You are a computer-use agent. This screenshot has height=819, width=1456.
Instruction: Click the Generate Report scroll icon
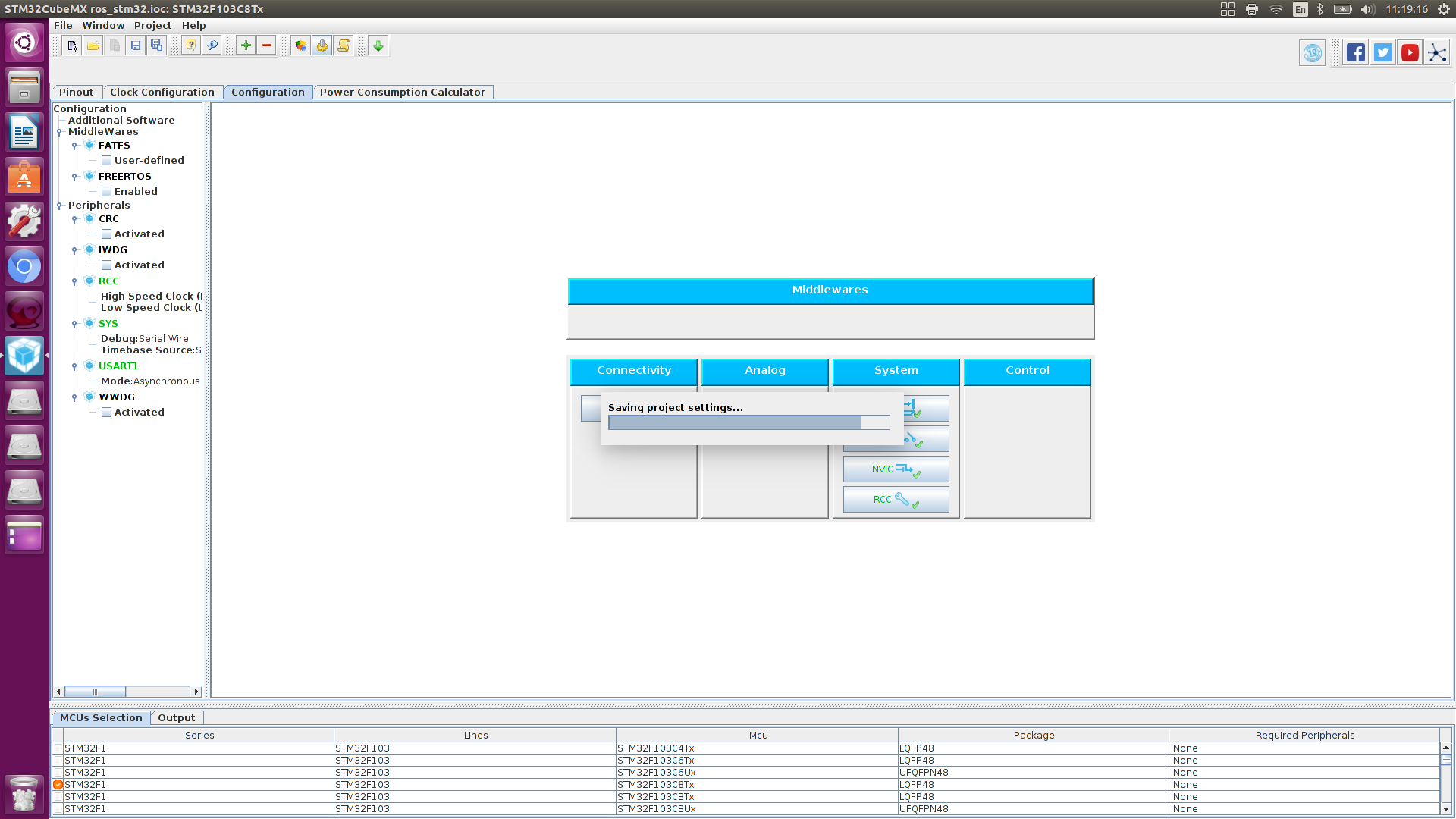click(344, 46)
